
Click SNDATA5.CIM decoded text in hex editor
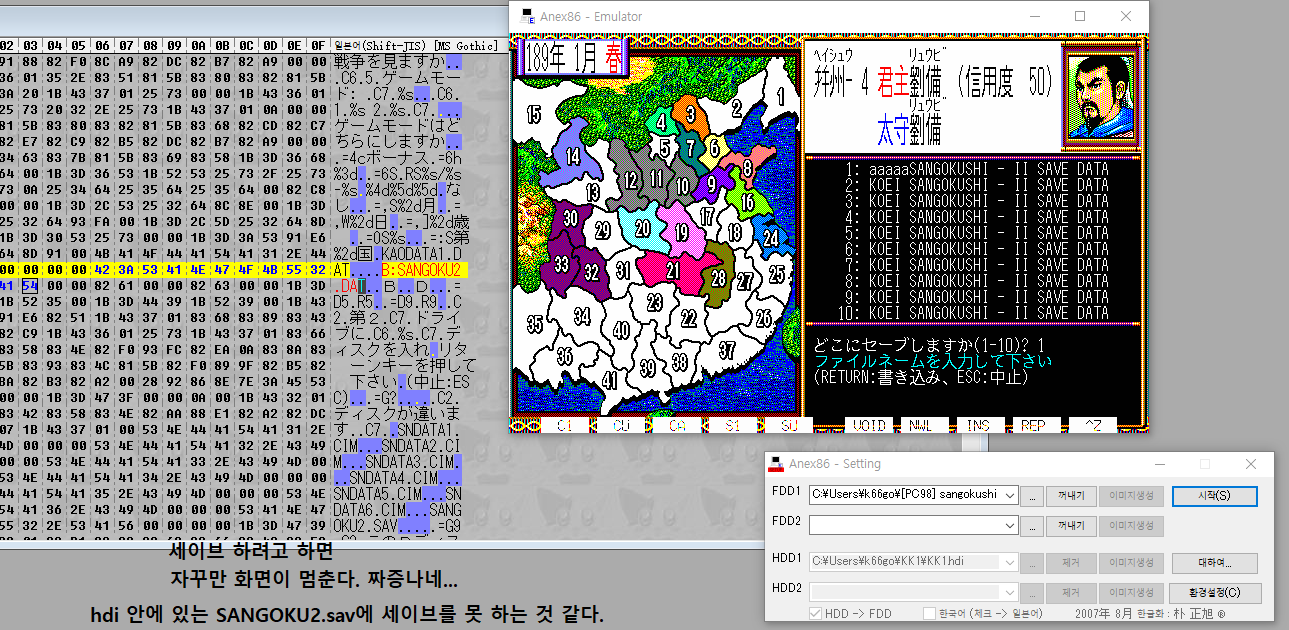378,493
